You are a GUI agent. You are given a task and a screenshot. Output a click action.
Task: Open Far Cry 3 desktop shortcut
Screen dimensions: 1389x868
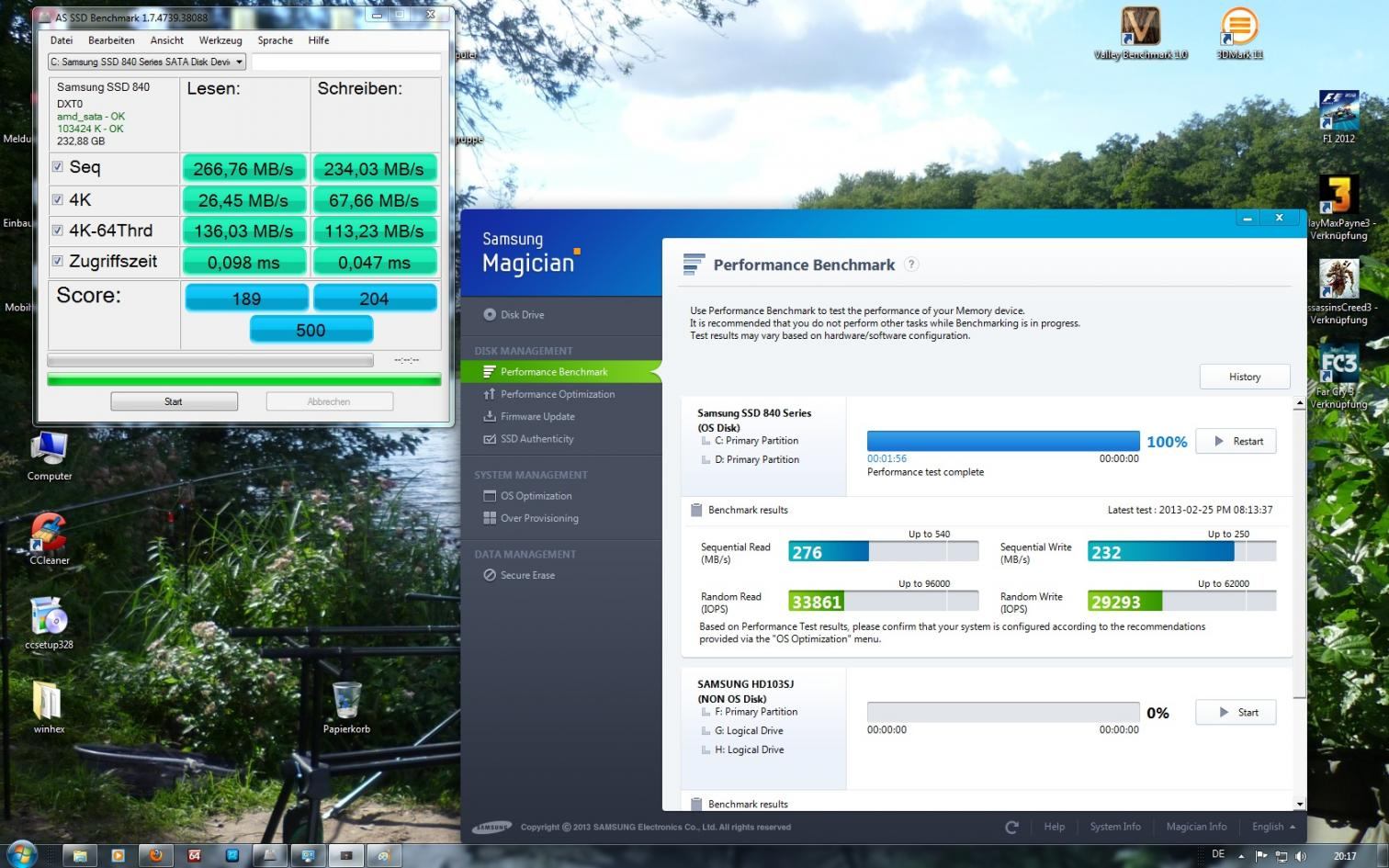pyautogui.click(x=1338, y=377)
